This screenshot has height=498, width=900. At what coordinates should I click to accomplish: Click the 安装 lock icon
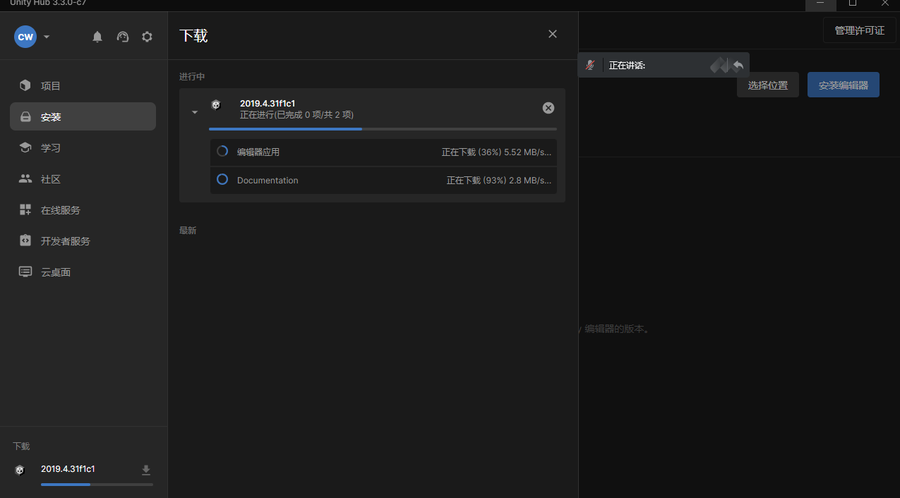tap(25, 116)
